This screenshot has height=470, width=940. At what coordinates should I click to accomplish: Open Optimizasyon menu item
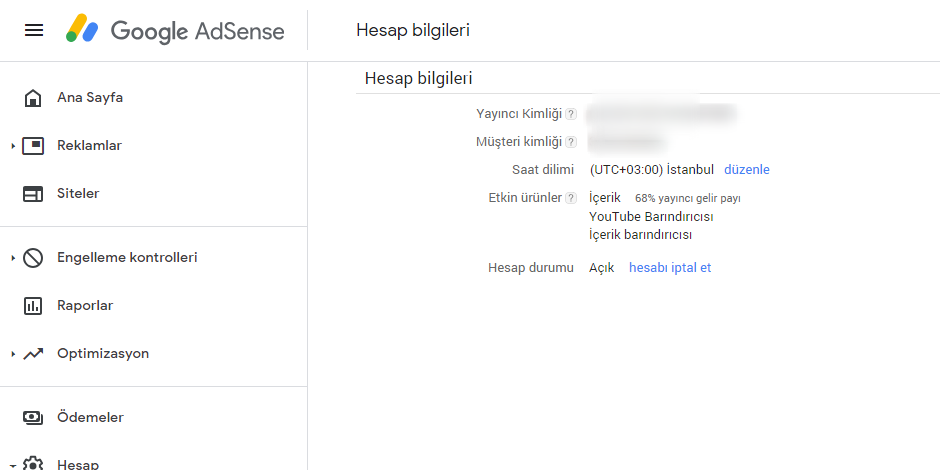click(103, 354)
